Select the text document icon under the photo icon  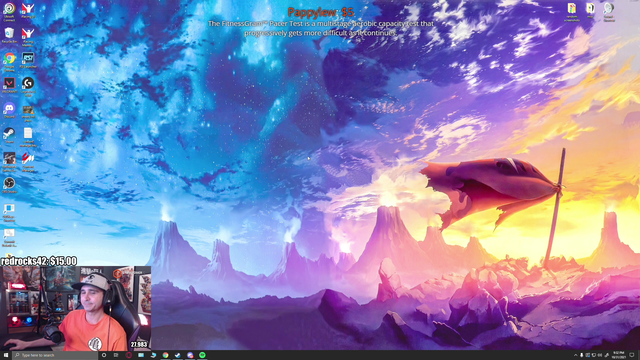(x=28, y=137)
